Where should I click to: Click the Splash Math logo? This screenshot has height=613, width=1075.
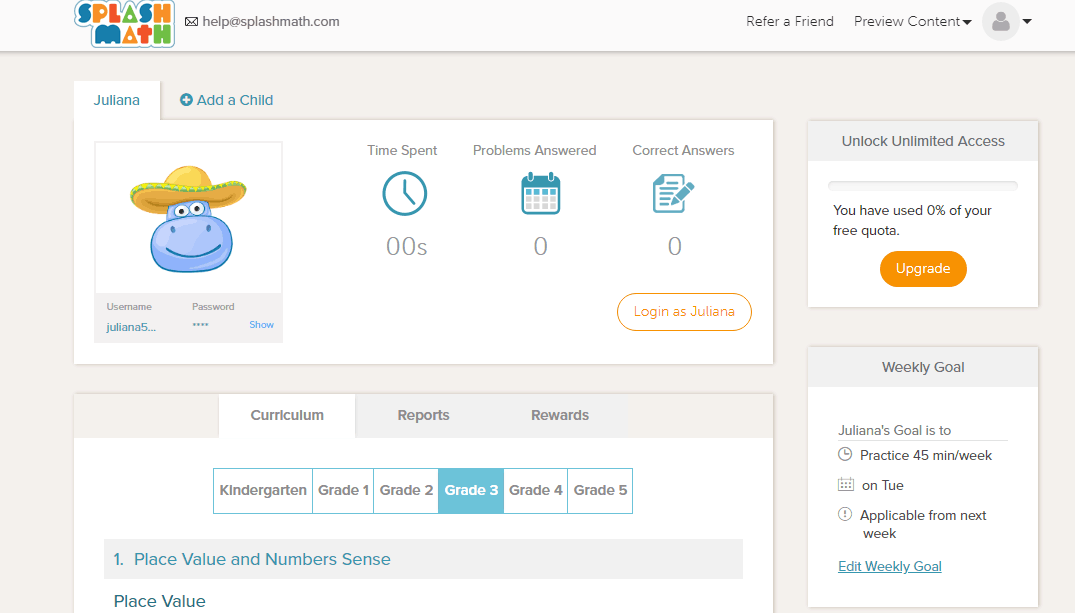[x=124, y=22]
